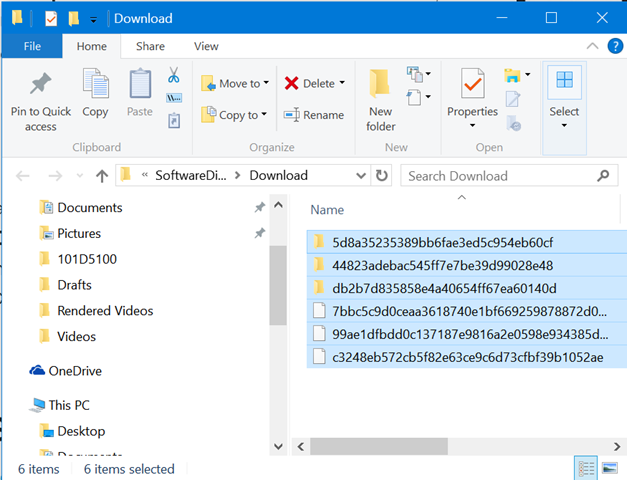Click the horizontal scrollbar thumb in file list
Image resolution: width=627 pixels, height=480 pixels.
[379, 446]
